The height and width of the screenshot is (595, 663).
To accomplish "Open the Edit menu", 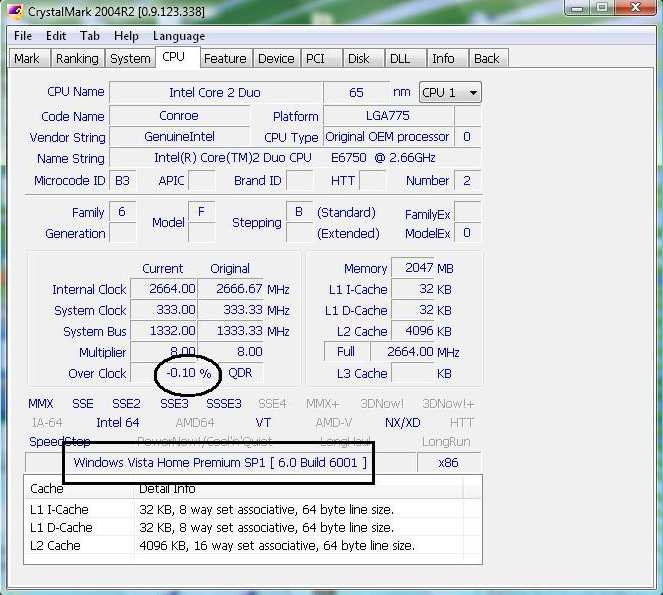I will (56, 36).
